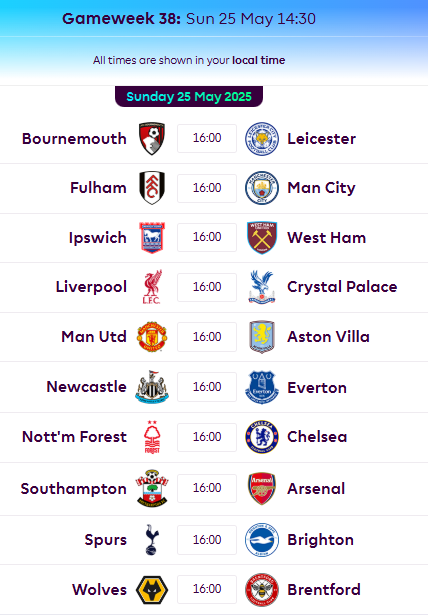Image resolution: width=428 pixels, height=615 pixels.
Task: Click the Gameweek 38 header
Action: pyautogui.click(x=121, y=18)
